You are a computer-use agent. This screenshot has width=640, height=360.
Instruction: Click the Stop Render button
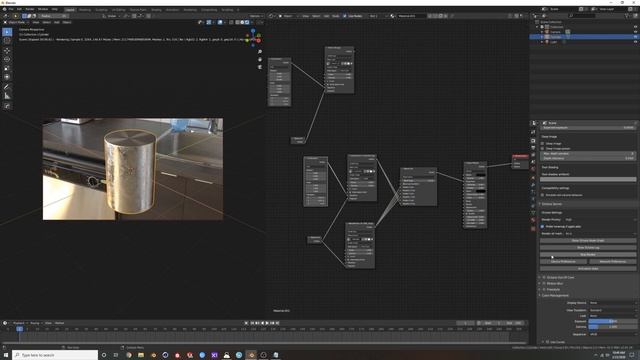588,255
